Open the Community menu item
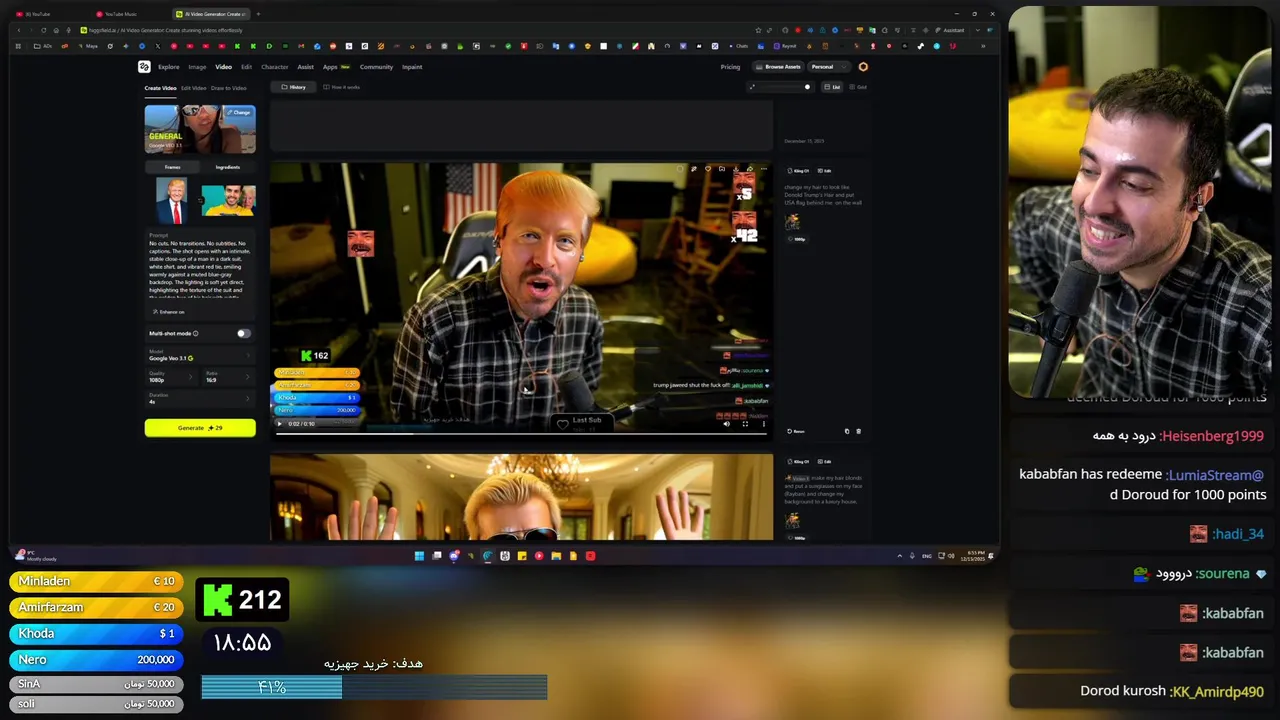The height and width of the screenshot is (720, 1280). tap(376, 67)
